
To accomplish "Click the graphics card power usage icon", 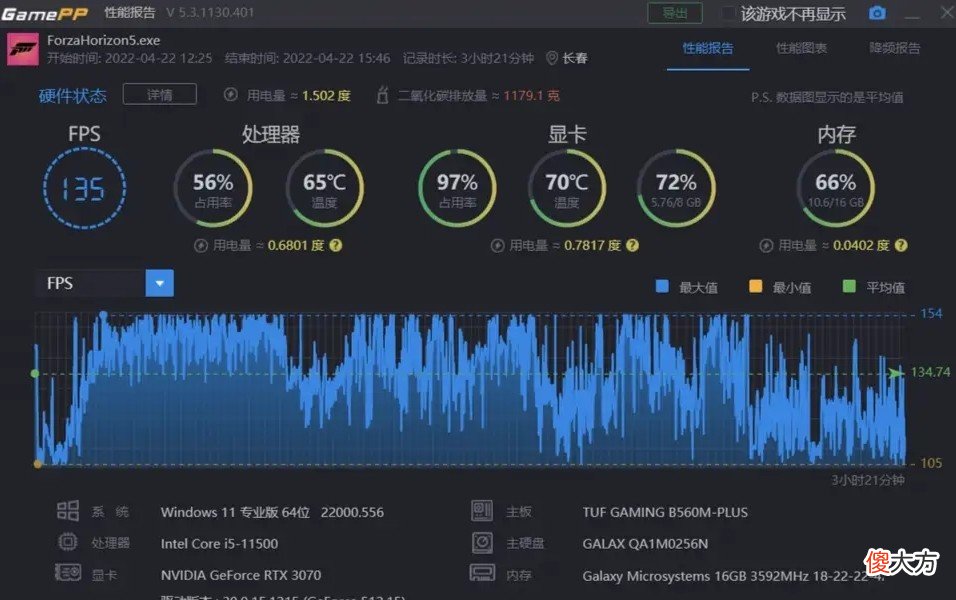I will coord(498,246).
